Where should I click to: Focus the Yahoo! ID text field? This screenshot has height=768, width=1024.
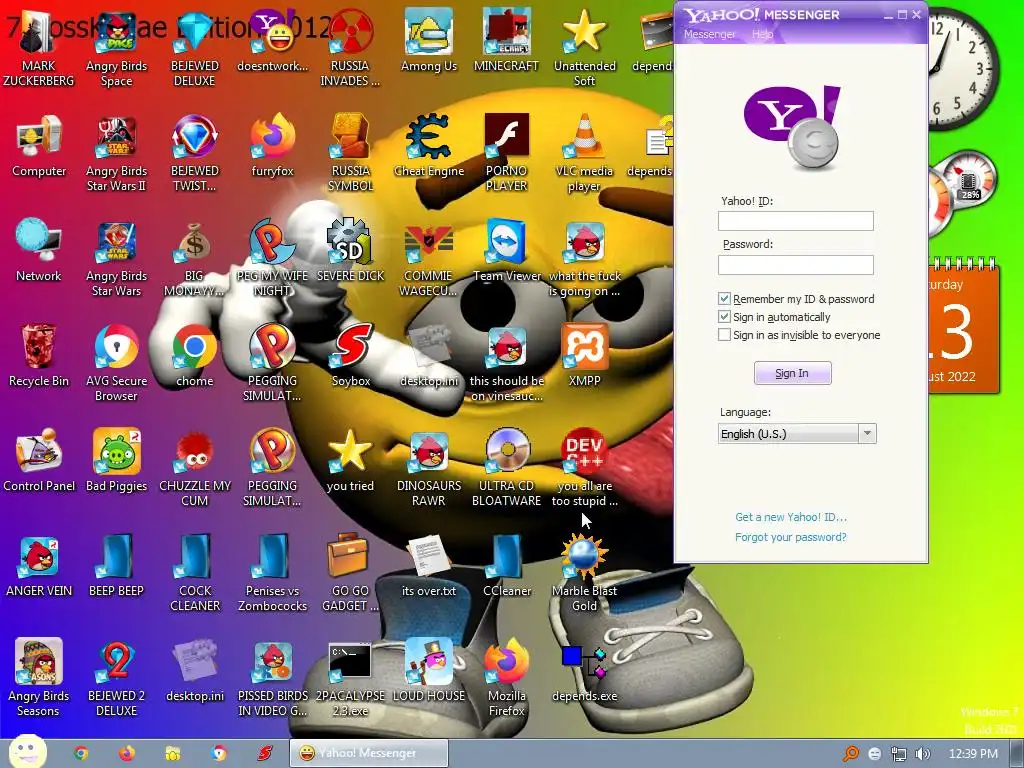795,221
